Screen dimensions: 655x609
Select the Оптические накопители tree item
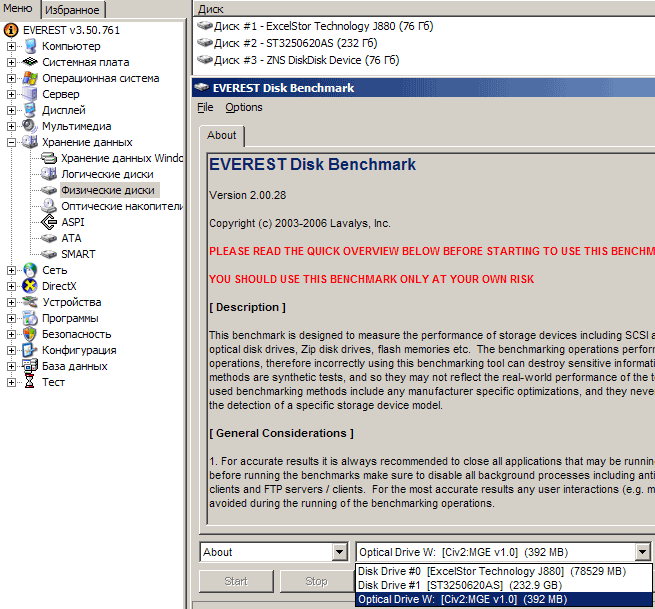coord(122,206)
